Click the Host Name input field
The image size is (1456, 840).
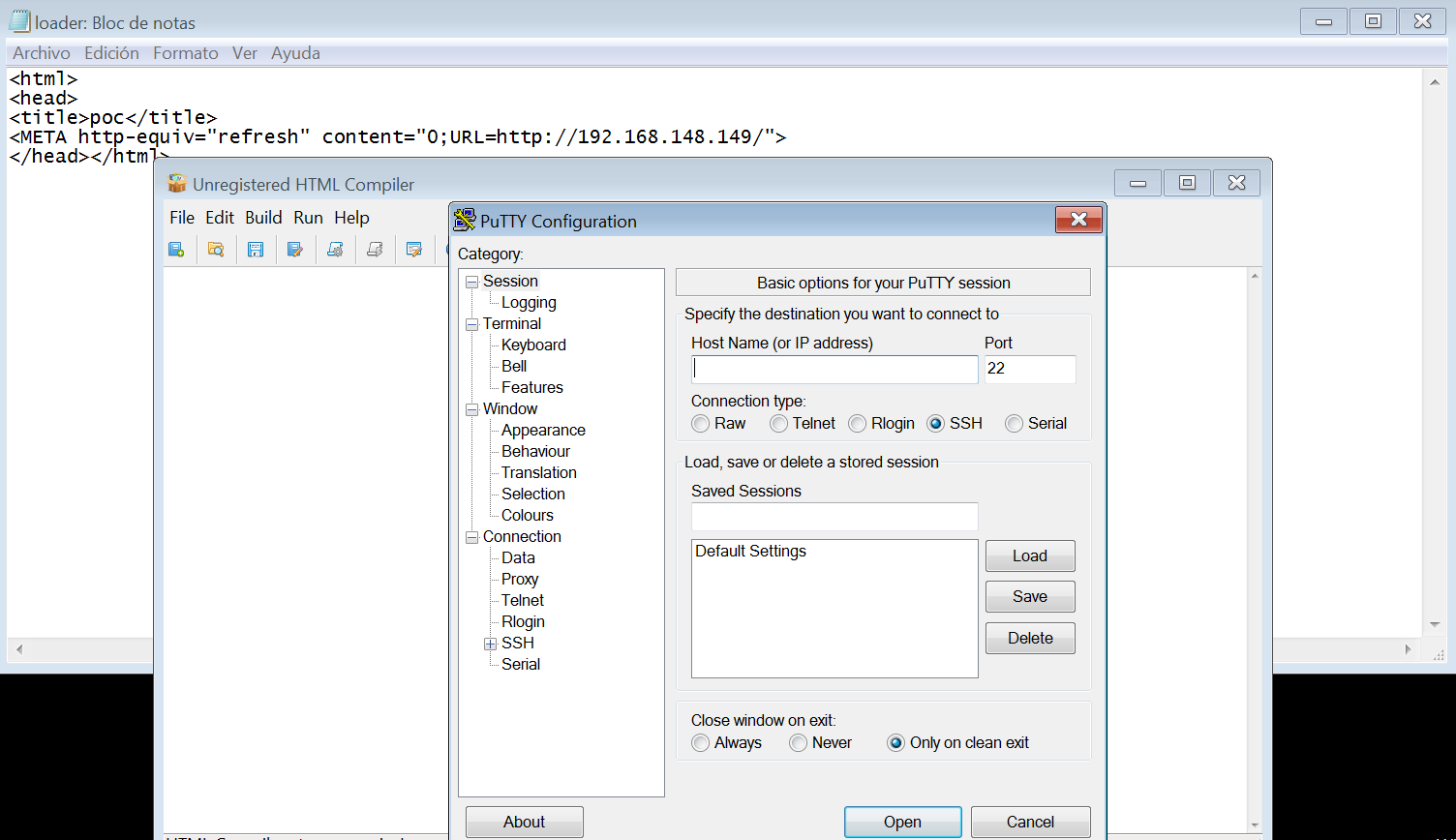click(x=834, y=369)
